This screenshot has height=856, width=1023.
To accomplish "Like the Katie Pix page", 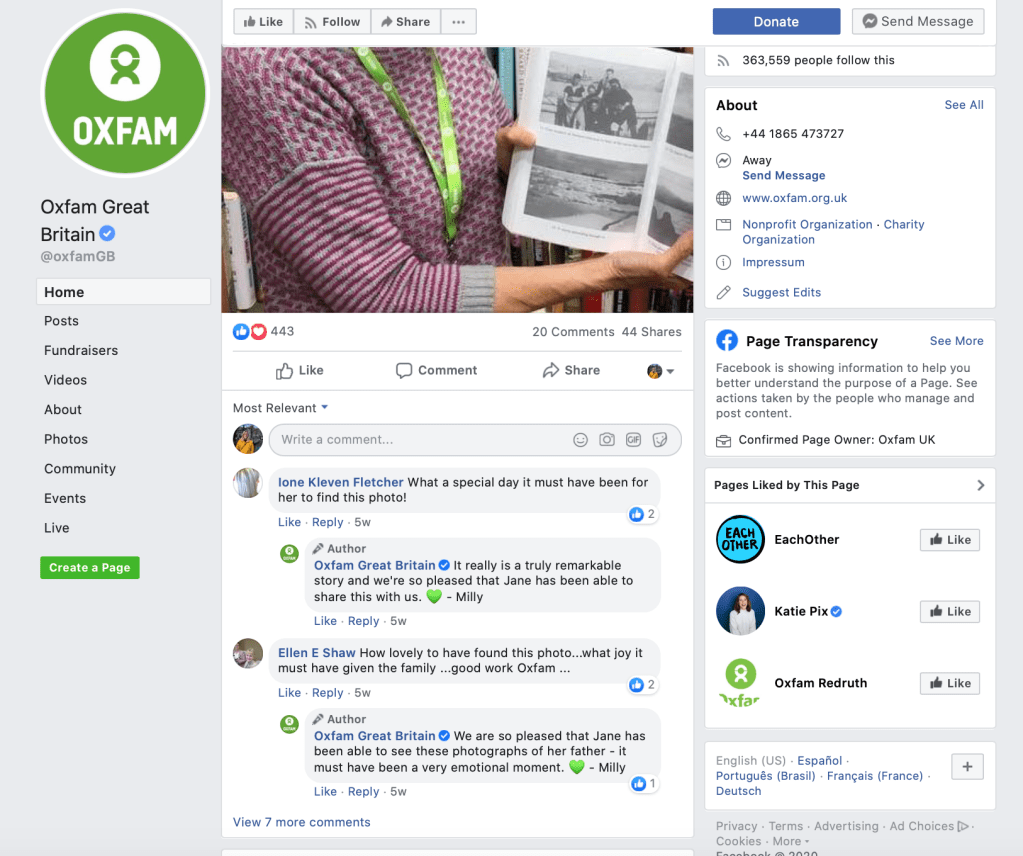I will click(949, 612).
